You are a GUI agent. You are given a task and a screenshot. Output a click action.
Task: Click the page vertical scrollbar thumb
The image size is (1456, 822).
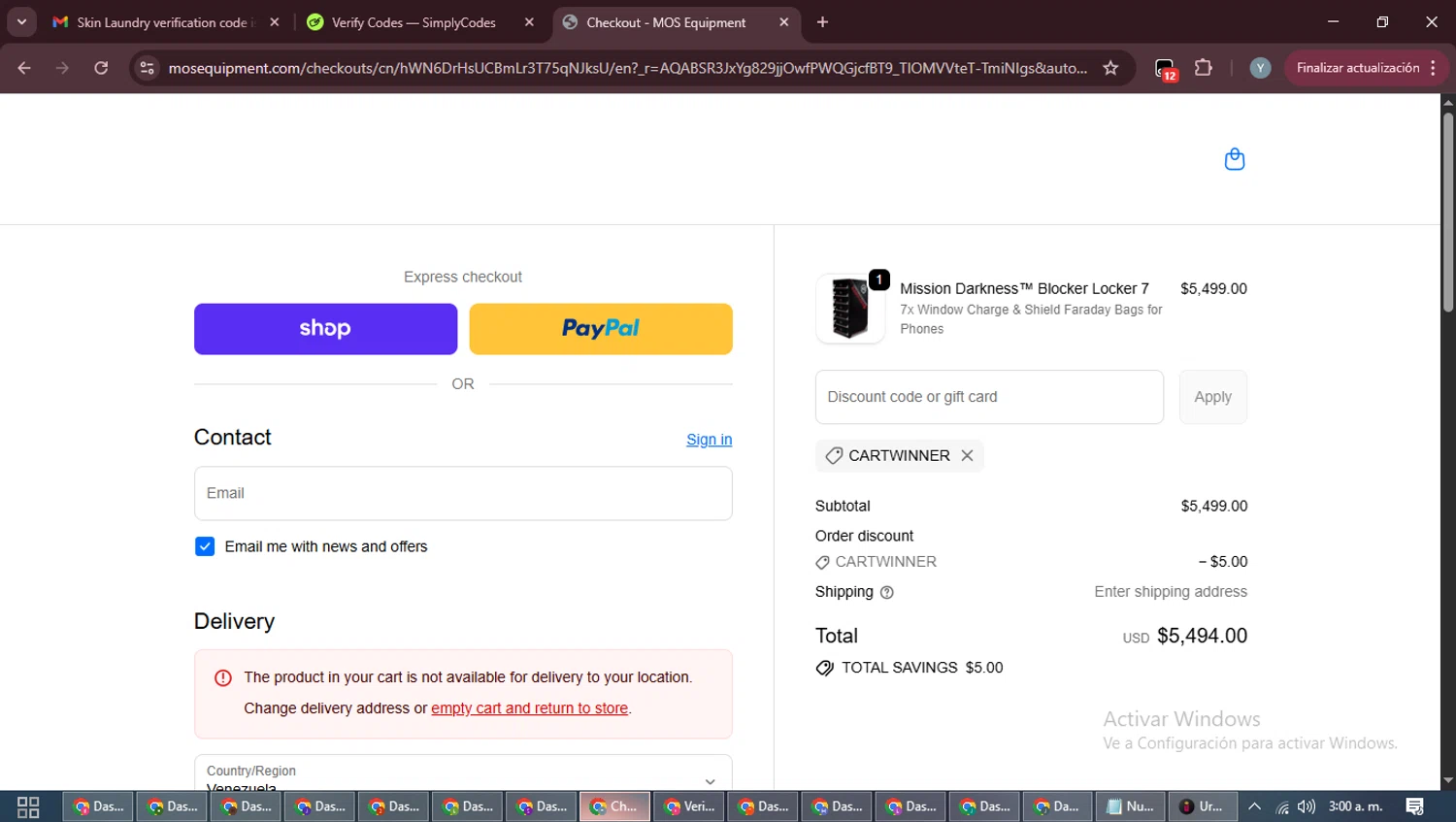coord(1447,212)
